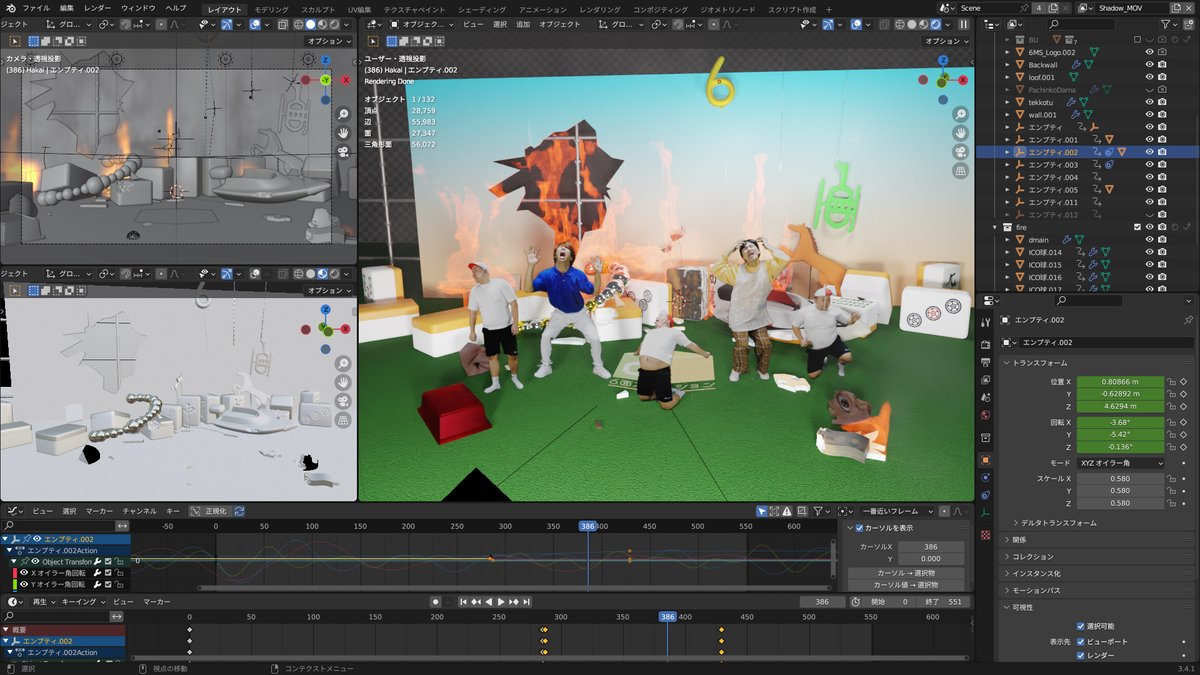The height and width of the screenshot is (675, 1200).
Task: Hide tekkotu in viewport via eye icon
Action: click(x=1149, y=101)
